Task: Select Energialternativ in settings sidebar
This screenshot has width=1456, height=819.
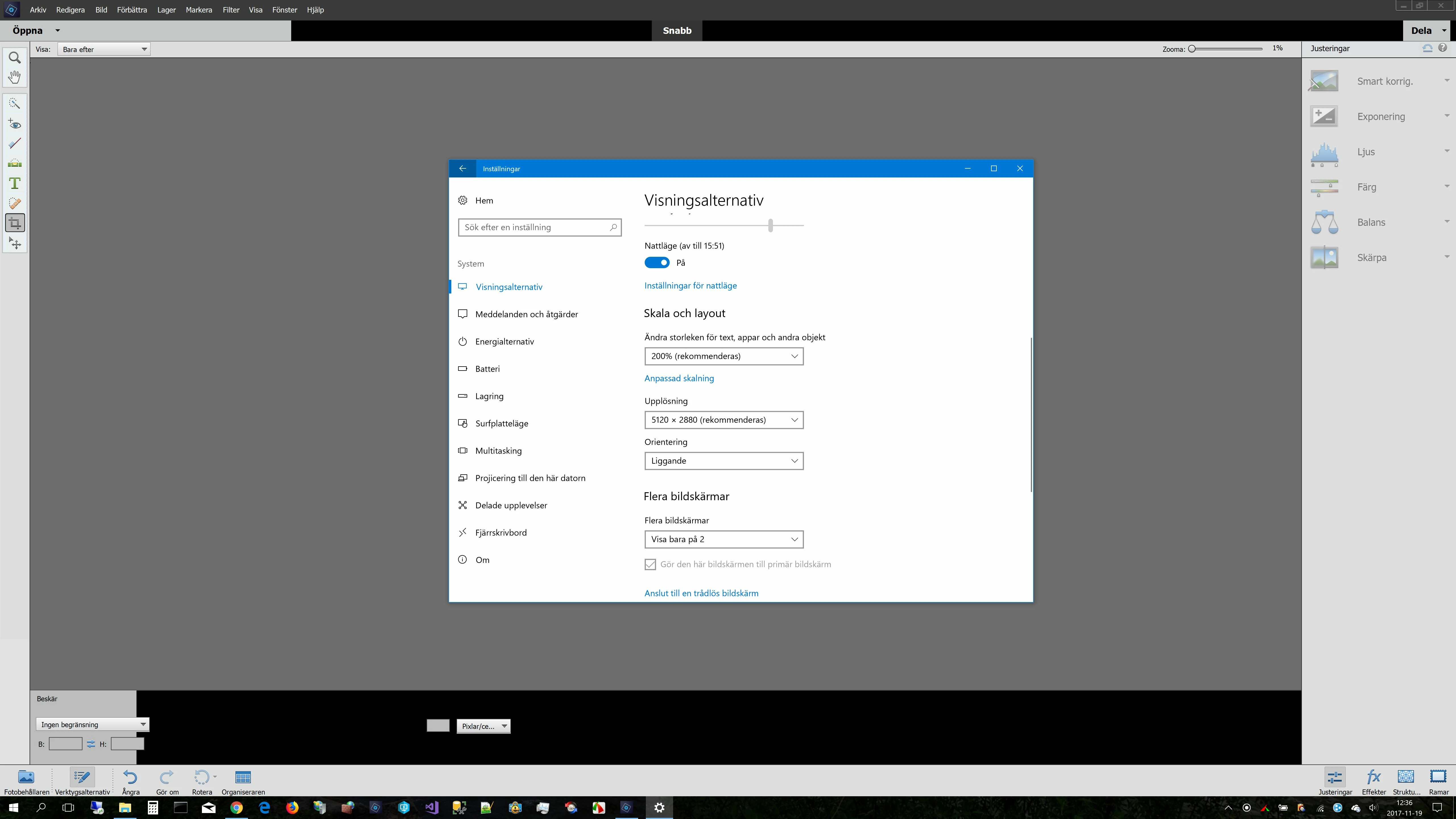Action: click(504, 341)
